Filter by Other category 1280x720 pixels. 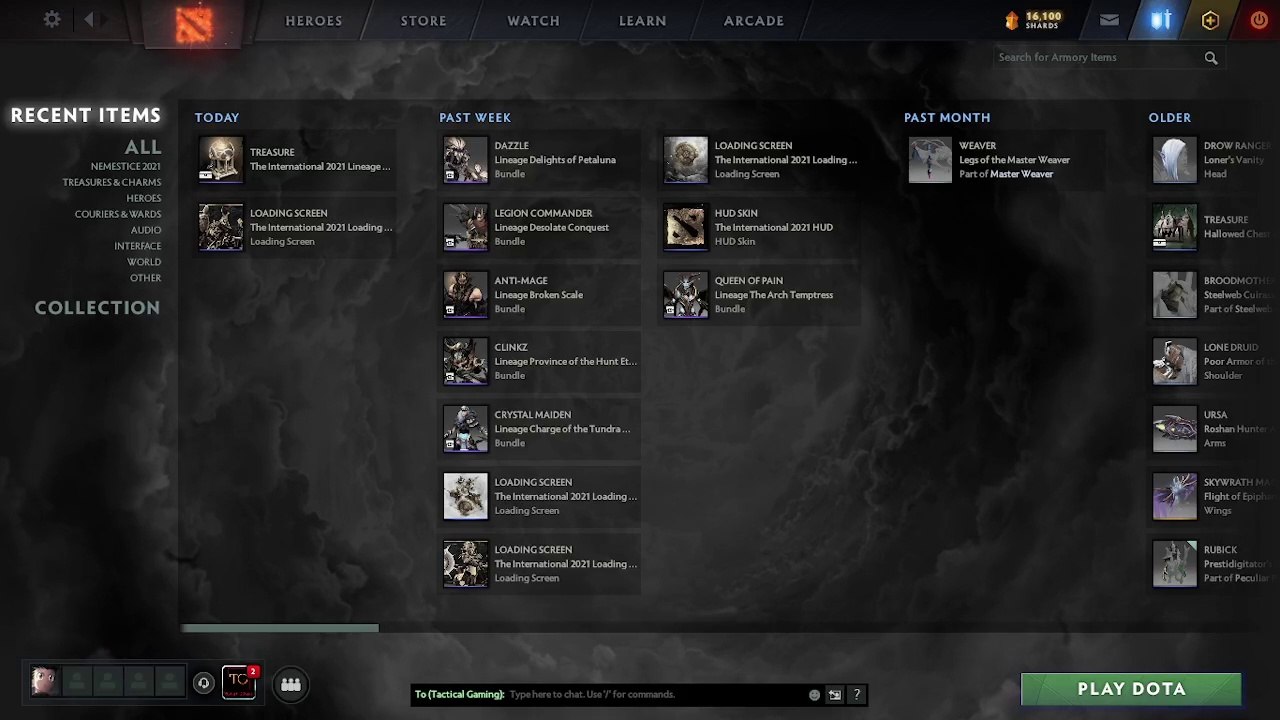pyautogui.click(x=146, y=279)
